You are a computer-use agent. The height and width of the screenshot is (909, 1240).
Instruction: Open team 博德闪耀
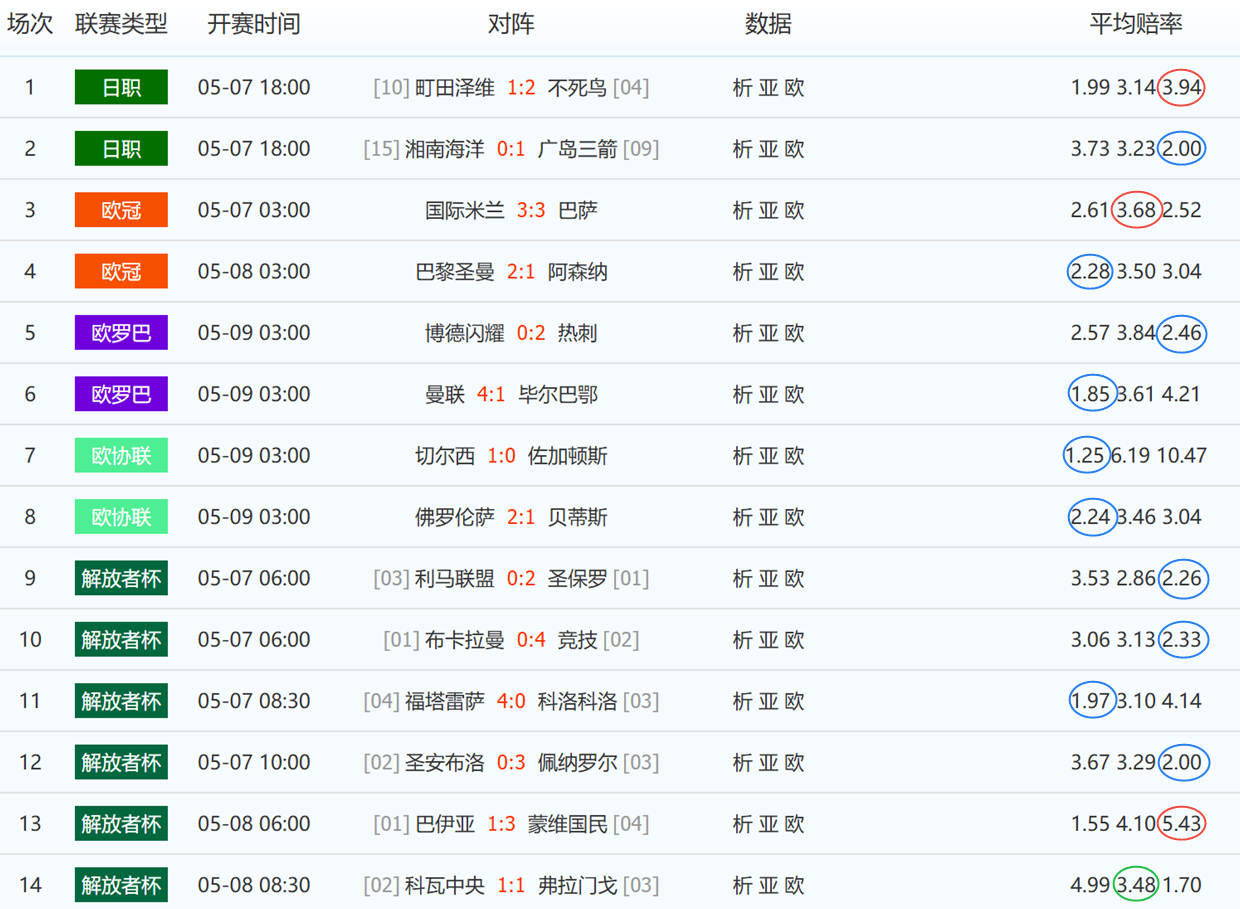click(x=465, y=333)
